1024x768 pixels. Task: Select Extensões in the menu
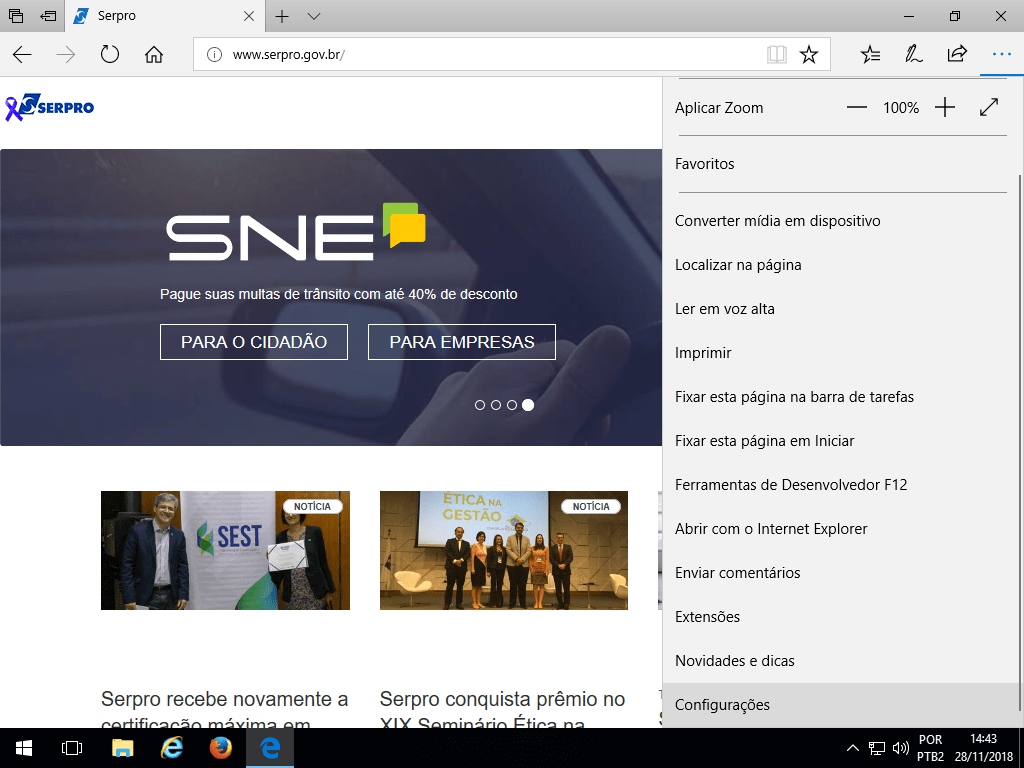tap(707, 617)
